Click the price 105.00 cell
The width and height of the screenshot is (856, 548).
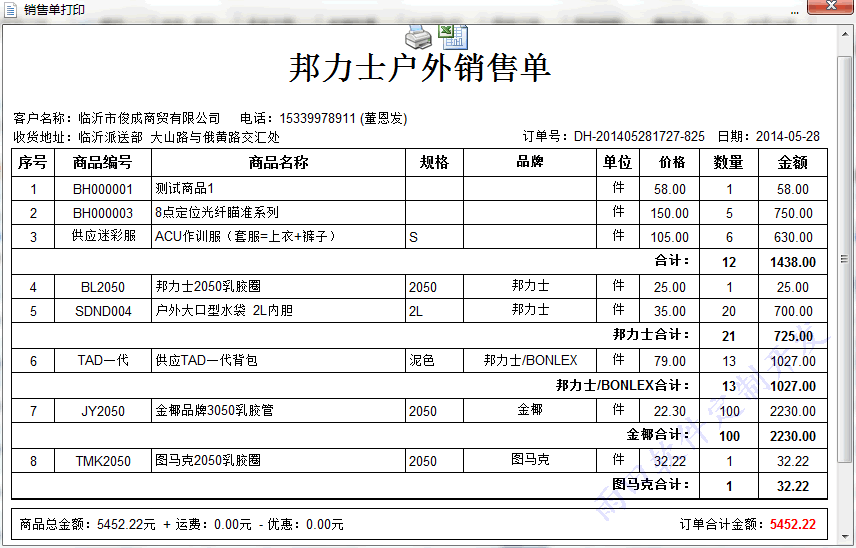coord(670,237)
